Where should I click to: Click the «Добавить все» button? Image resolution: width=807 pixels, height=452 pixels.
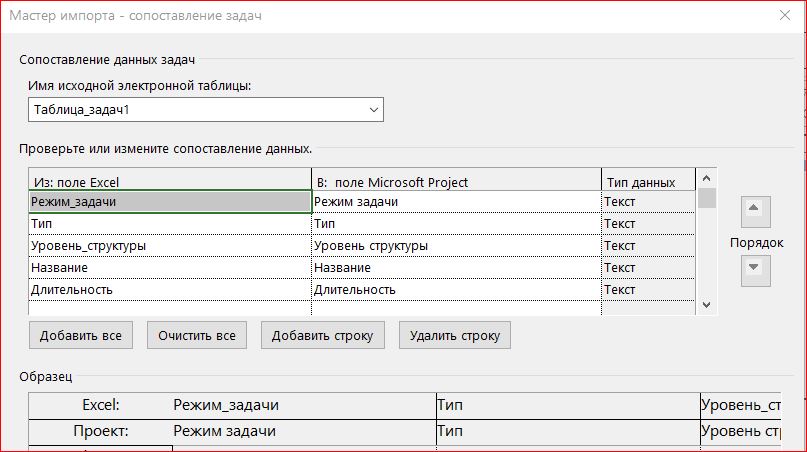pos(81,335)
